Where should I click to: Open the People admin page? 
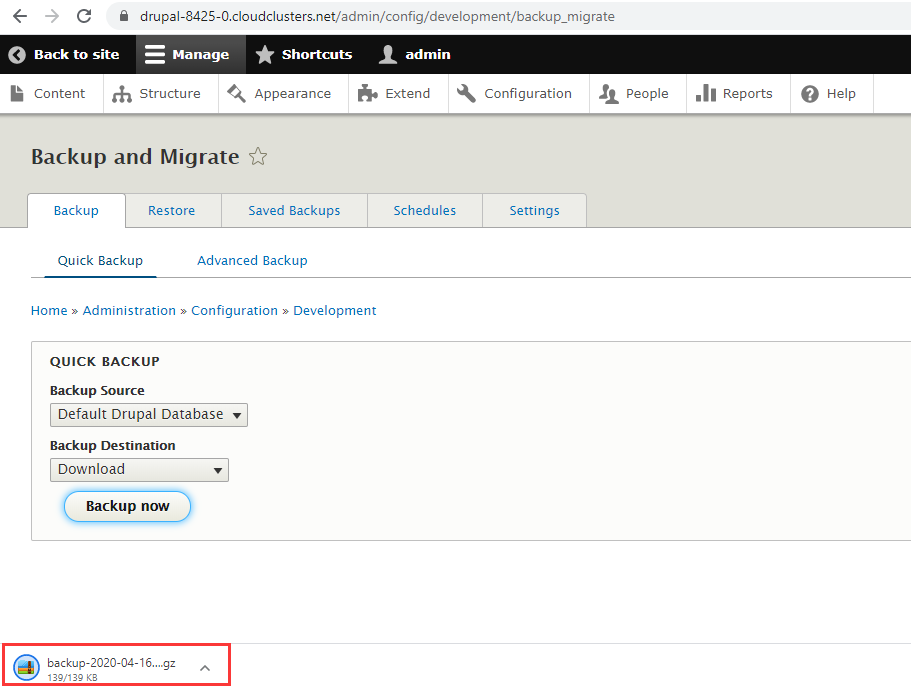[x=634, y=93]
